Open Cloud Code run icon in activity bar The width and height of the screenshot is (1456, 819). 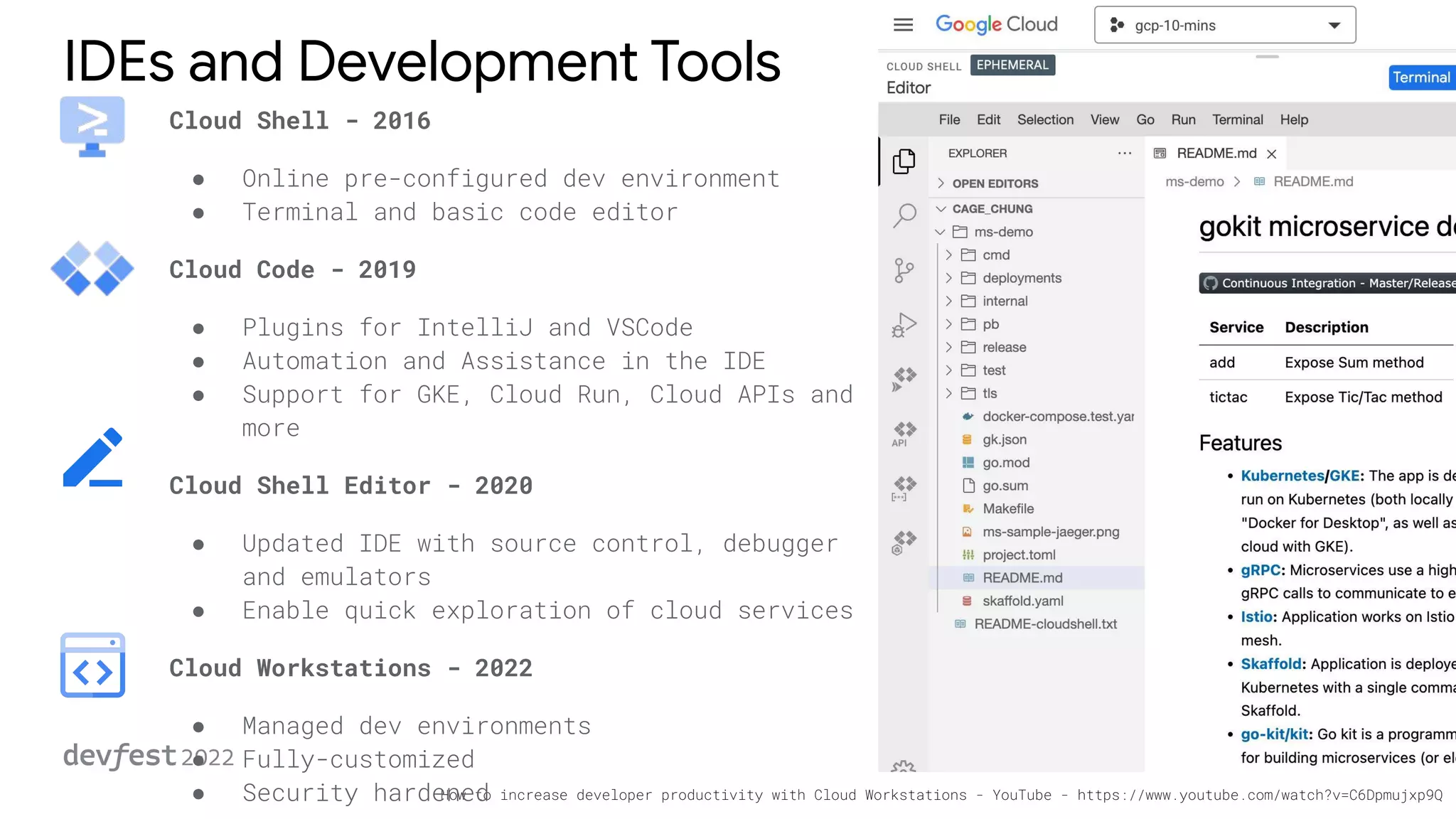tap(904, 379)
